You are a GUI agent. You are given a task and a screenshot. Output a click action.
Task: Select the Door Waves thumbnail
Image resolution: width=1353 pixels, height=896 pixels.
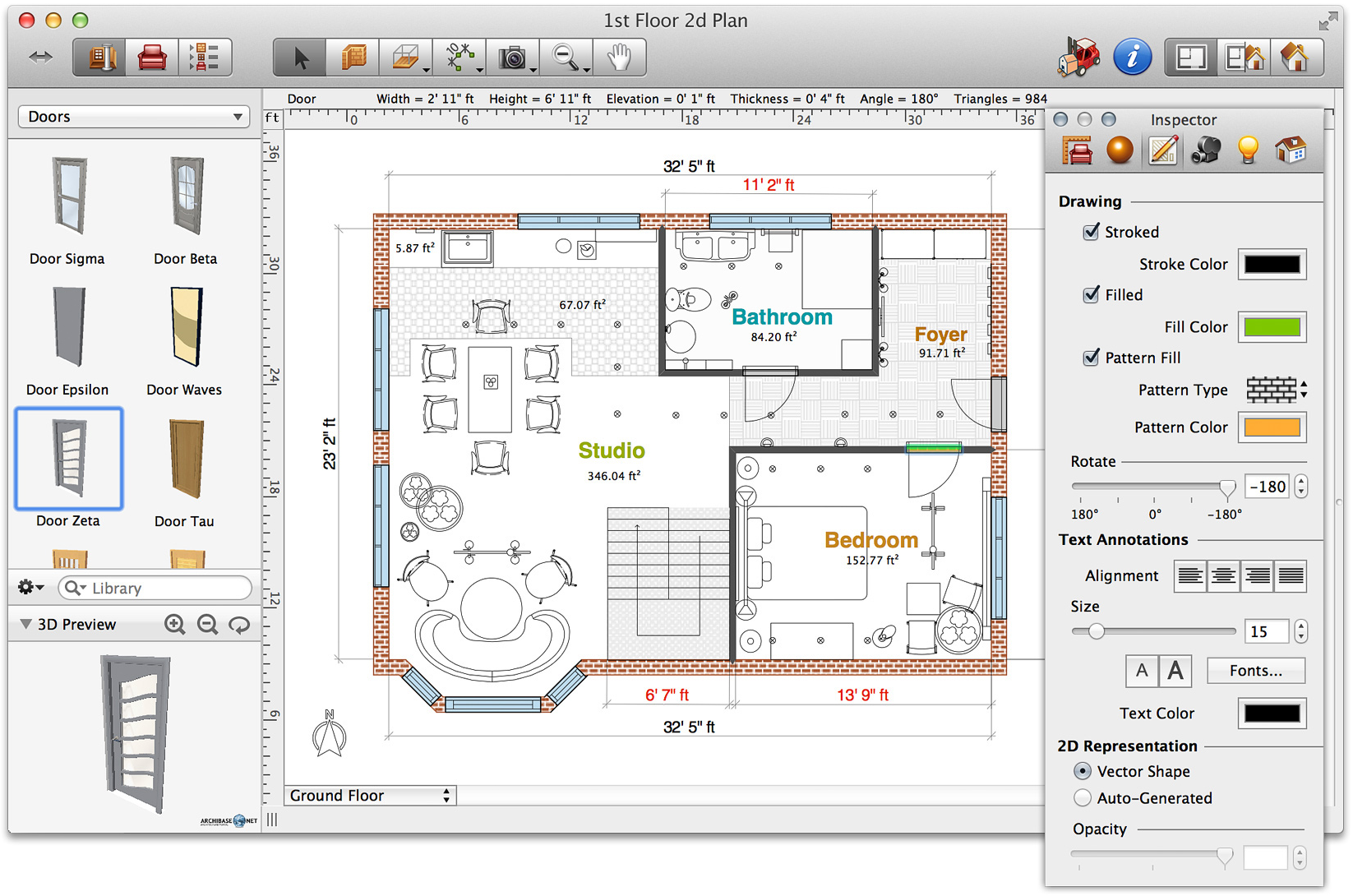pyautogui.click(x=185, y=329)
